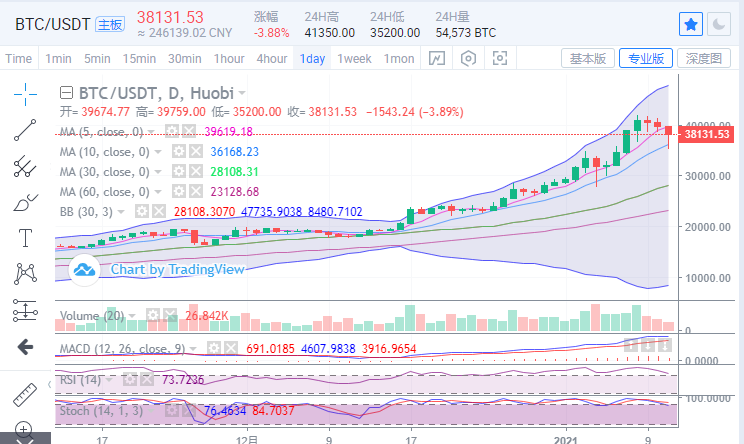Open settings for MA 60 indicator

pos(178,191)
